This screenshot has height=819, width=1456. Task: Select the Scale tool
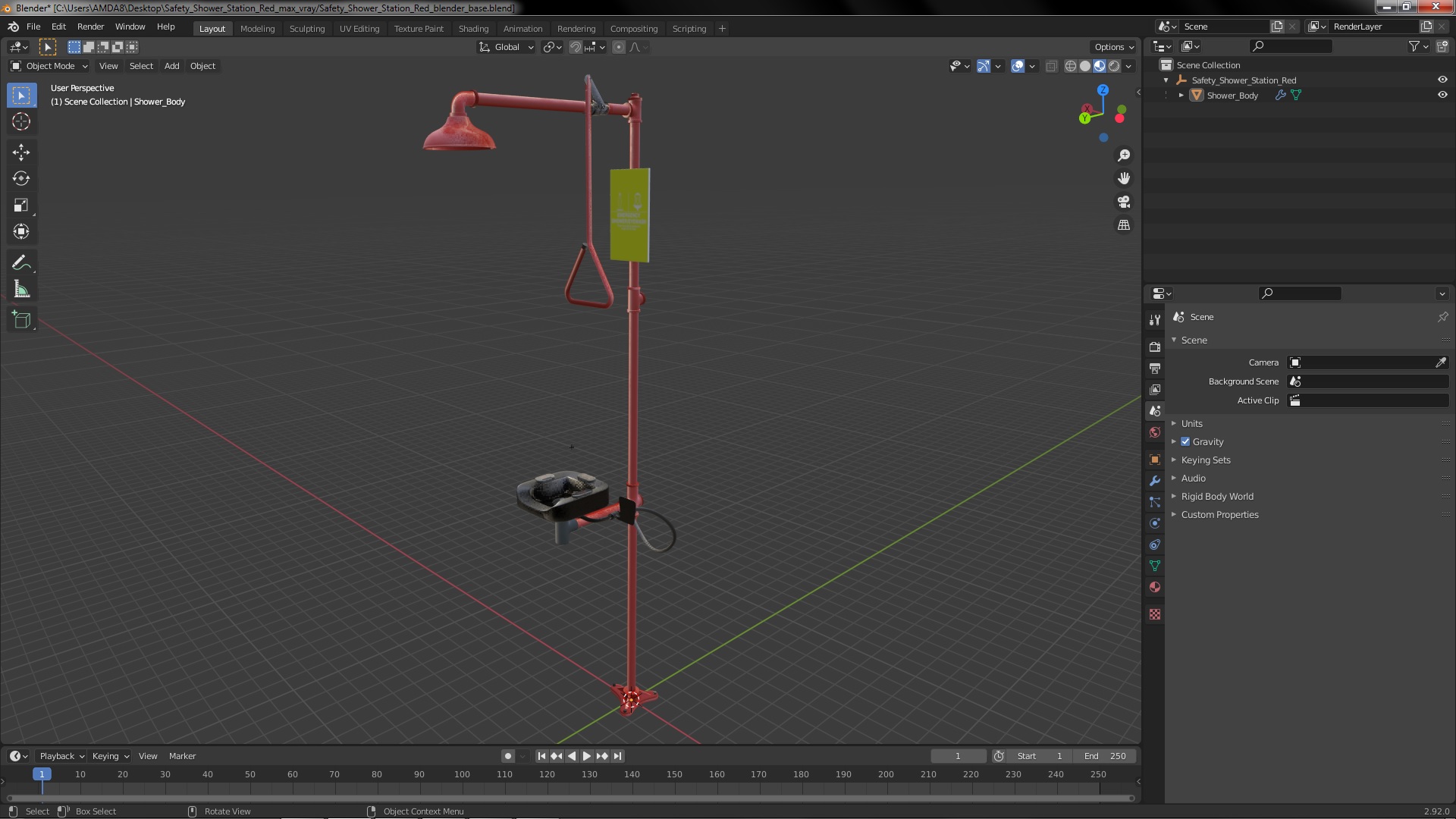(21, 206)
